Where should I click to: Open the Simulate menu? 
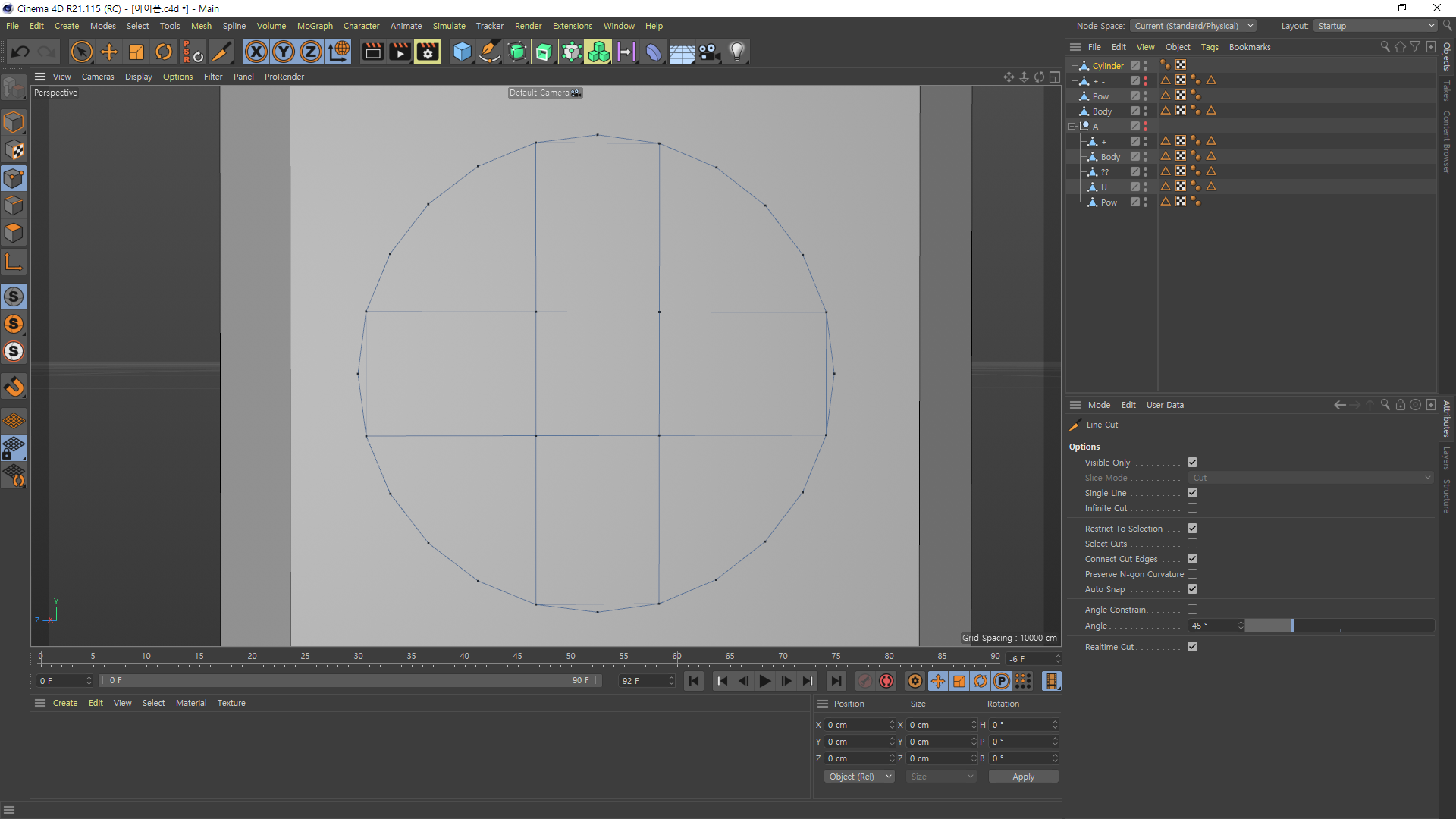[x=449, y=26]
